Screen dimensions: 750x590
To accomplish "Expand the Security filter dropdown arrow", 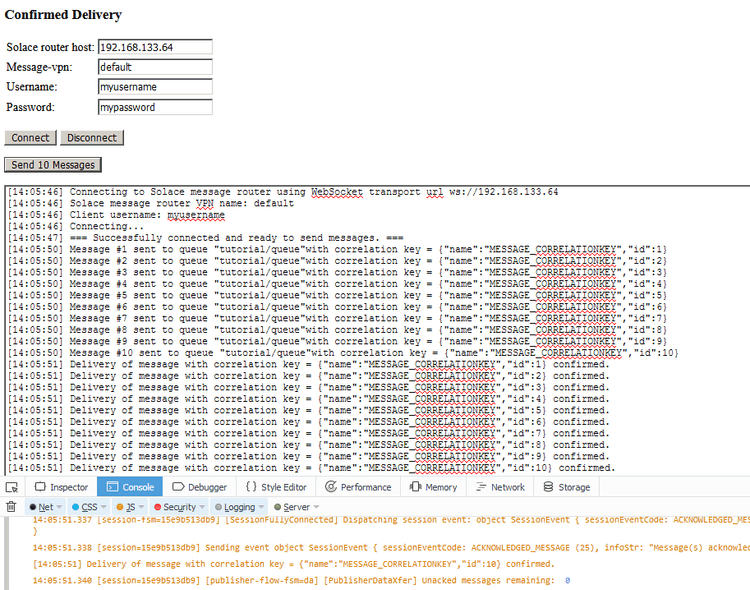I will click(x=203, y=507).
